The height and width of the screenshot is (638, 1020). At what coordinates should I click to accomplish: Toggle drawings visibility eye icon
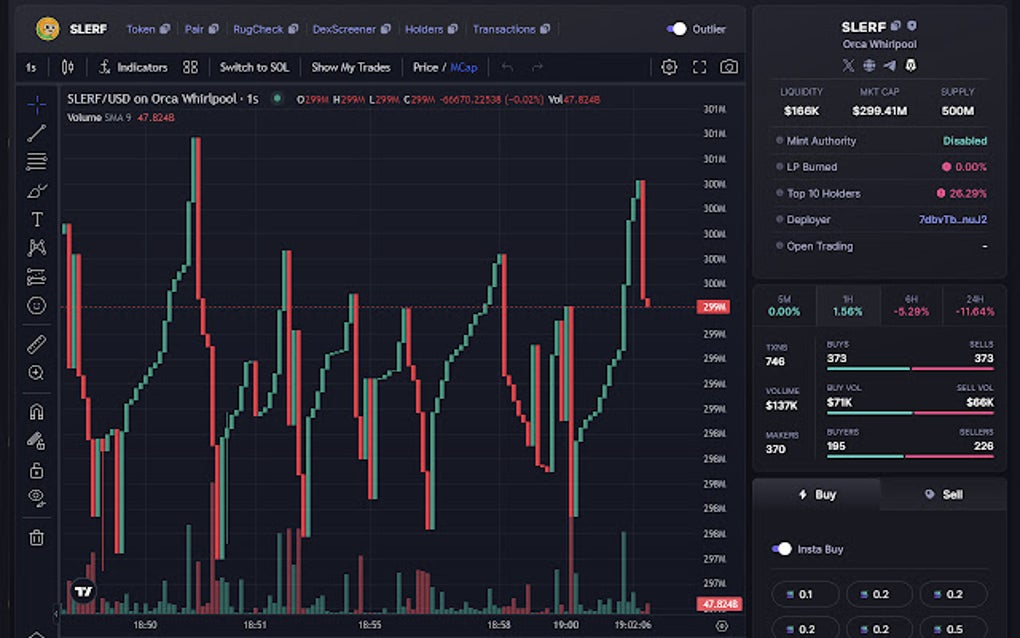tap(37, 496)
